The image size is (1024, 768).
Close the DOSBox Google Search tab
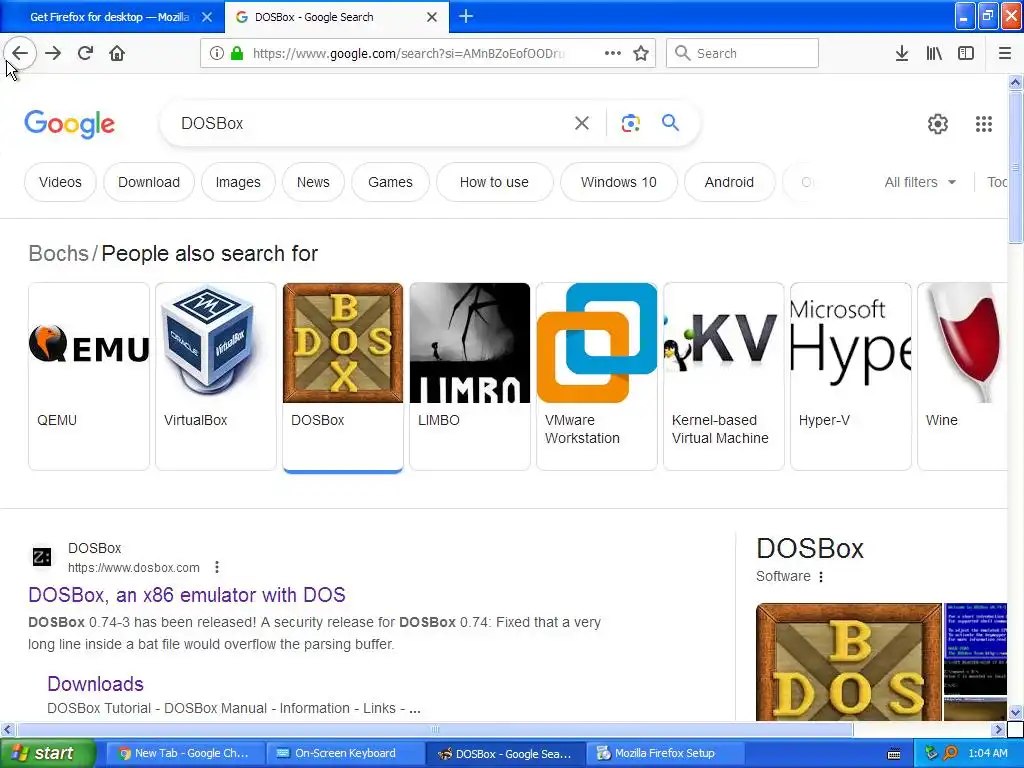(x=432, y=17)
